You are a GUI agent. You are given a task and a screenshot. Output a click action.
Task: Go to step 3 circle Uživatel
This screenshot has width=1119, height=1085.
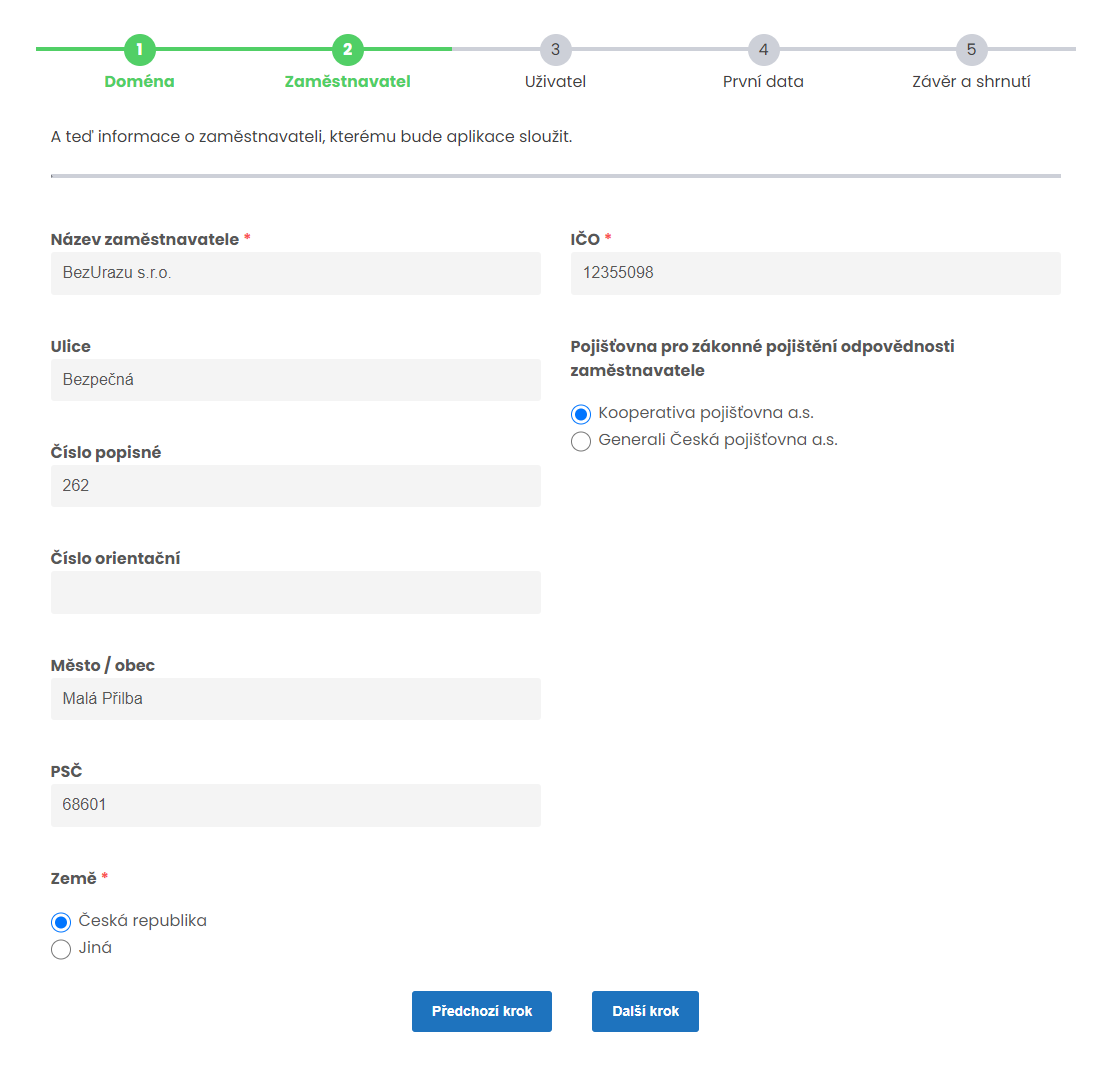tap(555, 49)
